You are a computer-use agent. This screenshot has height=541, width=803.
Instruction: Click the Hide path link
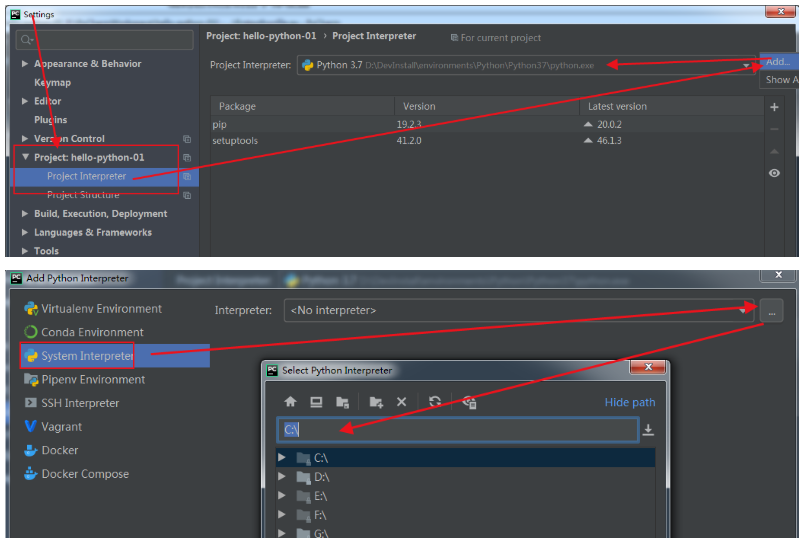630,402
